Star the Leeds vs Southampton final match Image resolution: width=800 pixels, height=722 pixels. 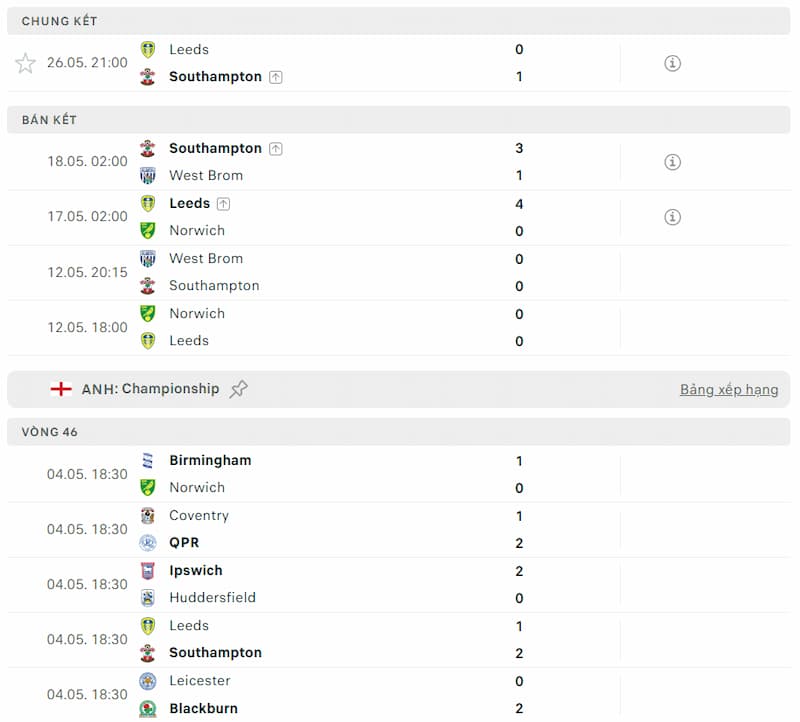pos(26,63)
